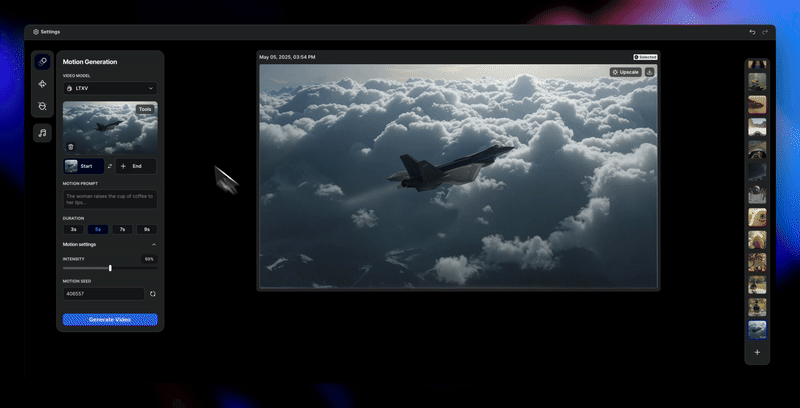Viewport: 800px width, 408px height.
Task: Download the generated image
Action: tap(649, 72)
